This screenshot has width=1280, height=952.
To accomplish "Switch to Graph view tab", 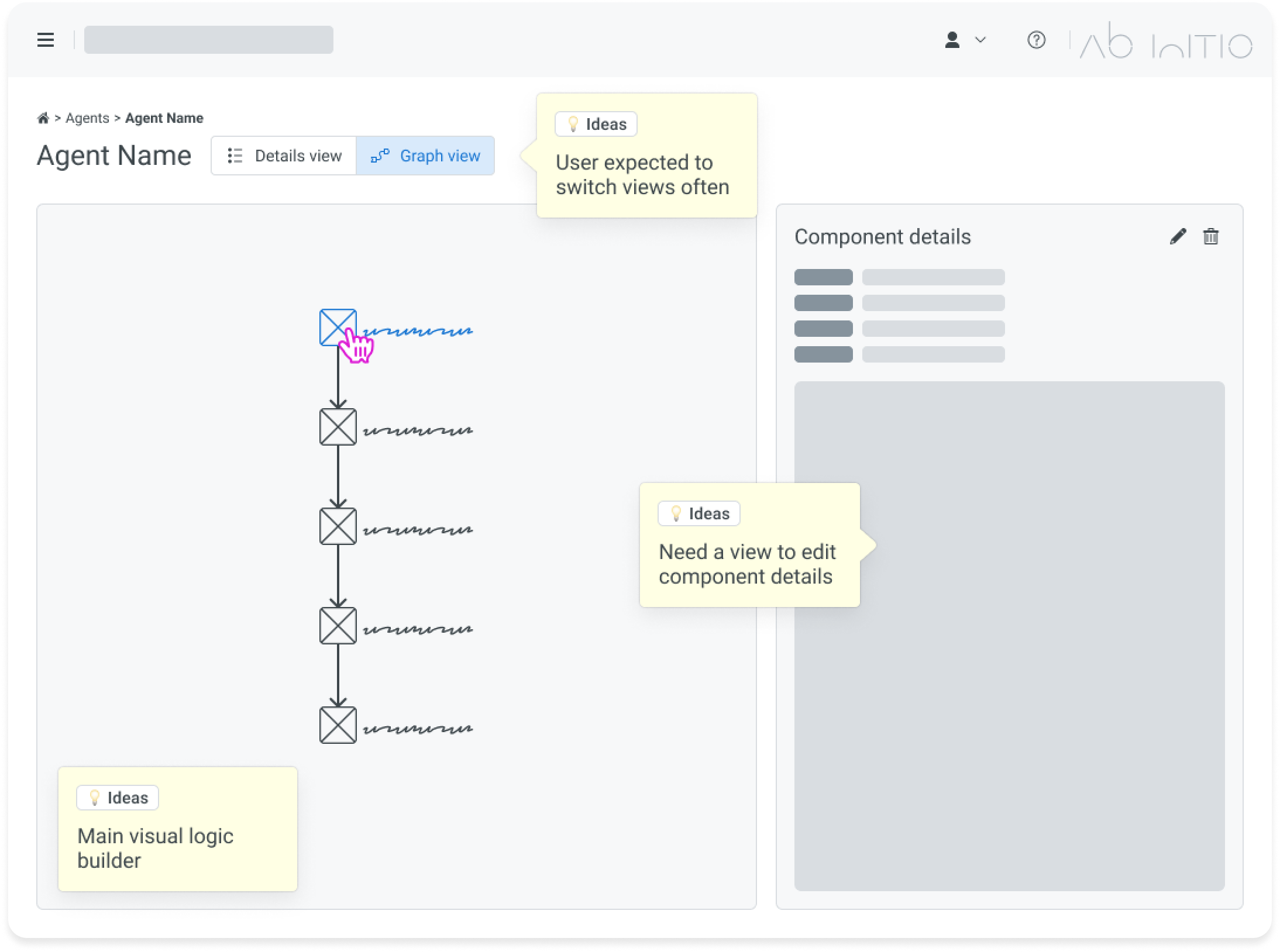I will [425, 156].
